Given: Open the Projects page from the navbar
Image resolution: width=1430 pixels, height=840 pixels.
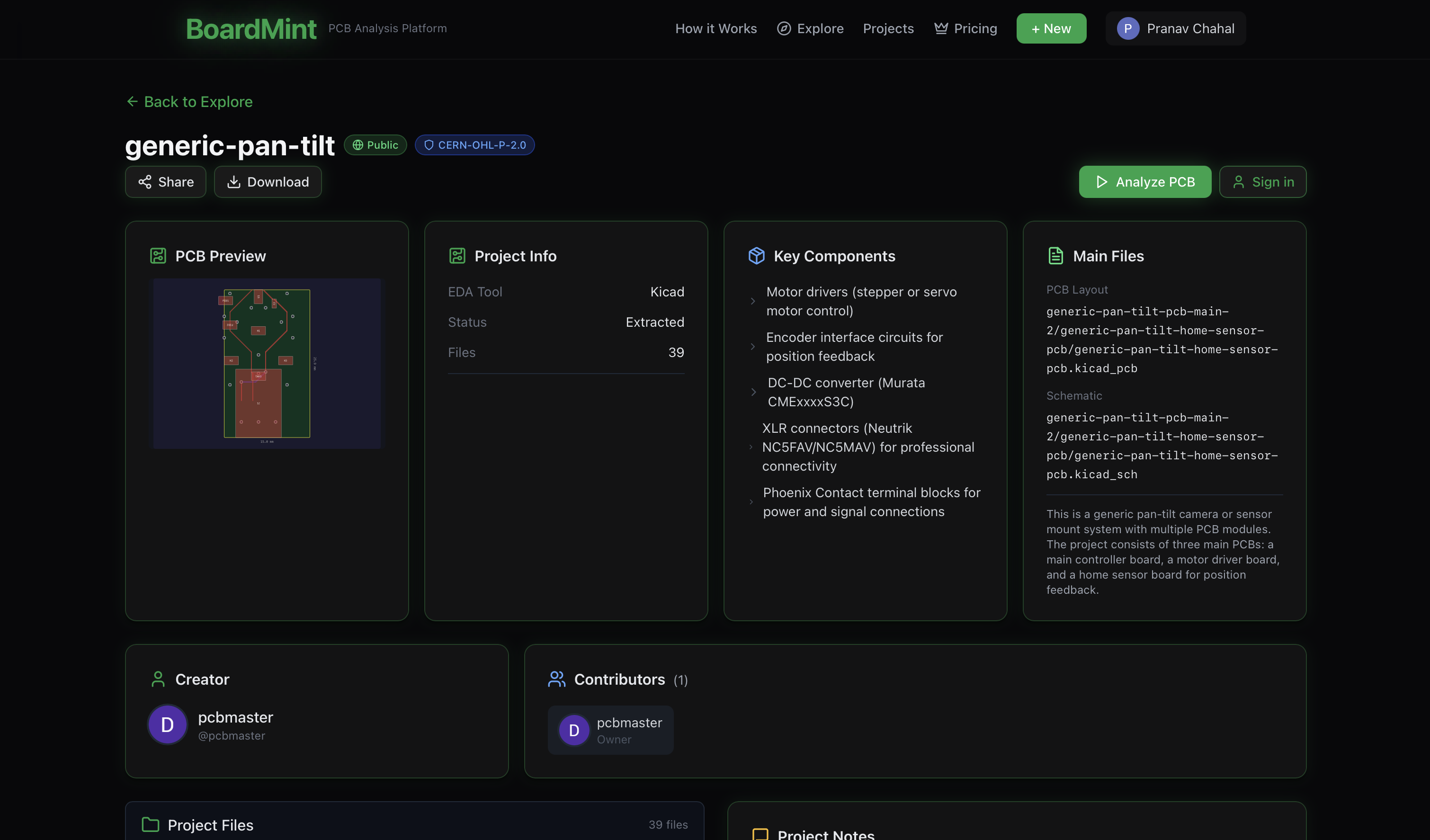Looking at the screenshot, I should pos(888,28).
